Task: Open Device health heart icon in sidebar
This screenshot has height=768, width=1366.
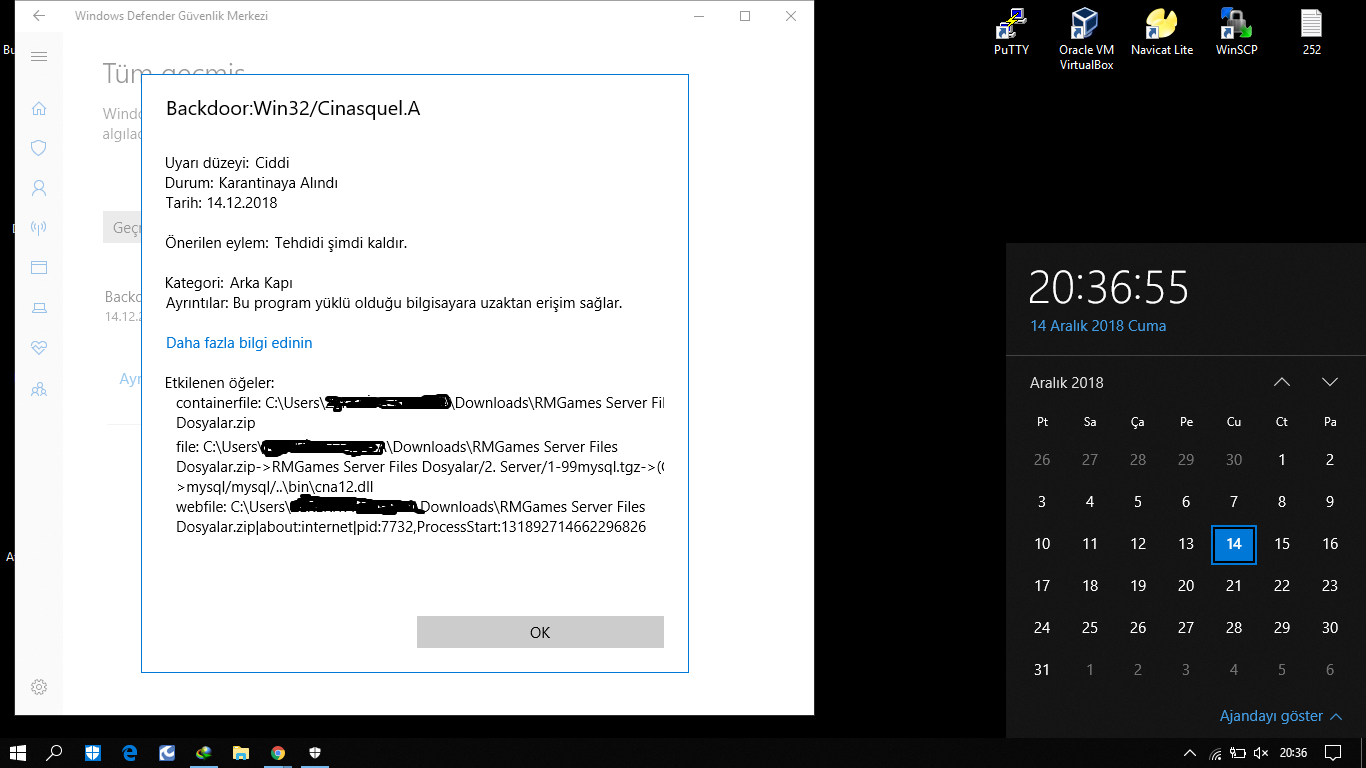Action: 39,348
